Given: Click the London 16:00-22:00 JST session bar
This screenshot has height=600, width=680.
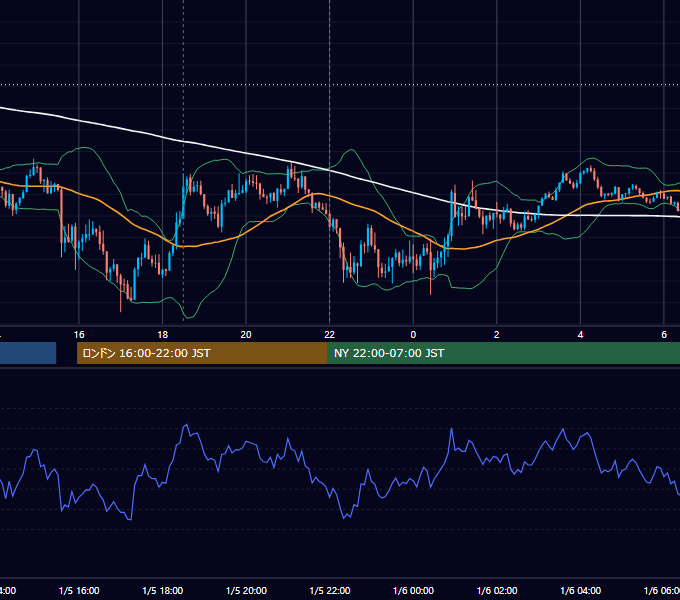Looking at the screenshot, I should 202,353.
